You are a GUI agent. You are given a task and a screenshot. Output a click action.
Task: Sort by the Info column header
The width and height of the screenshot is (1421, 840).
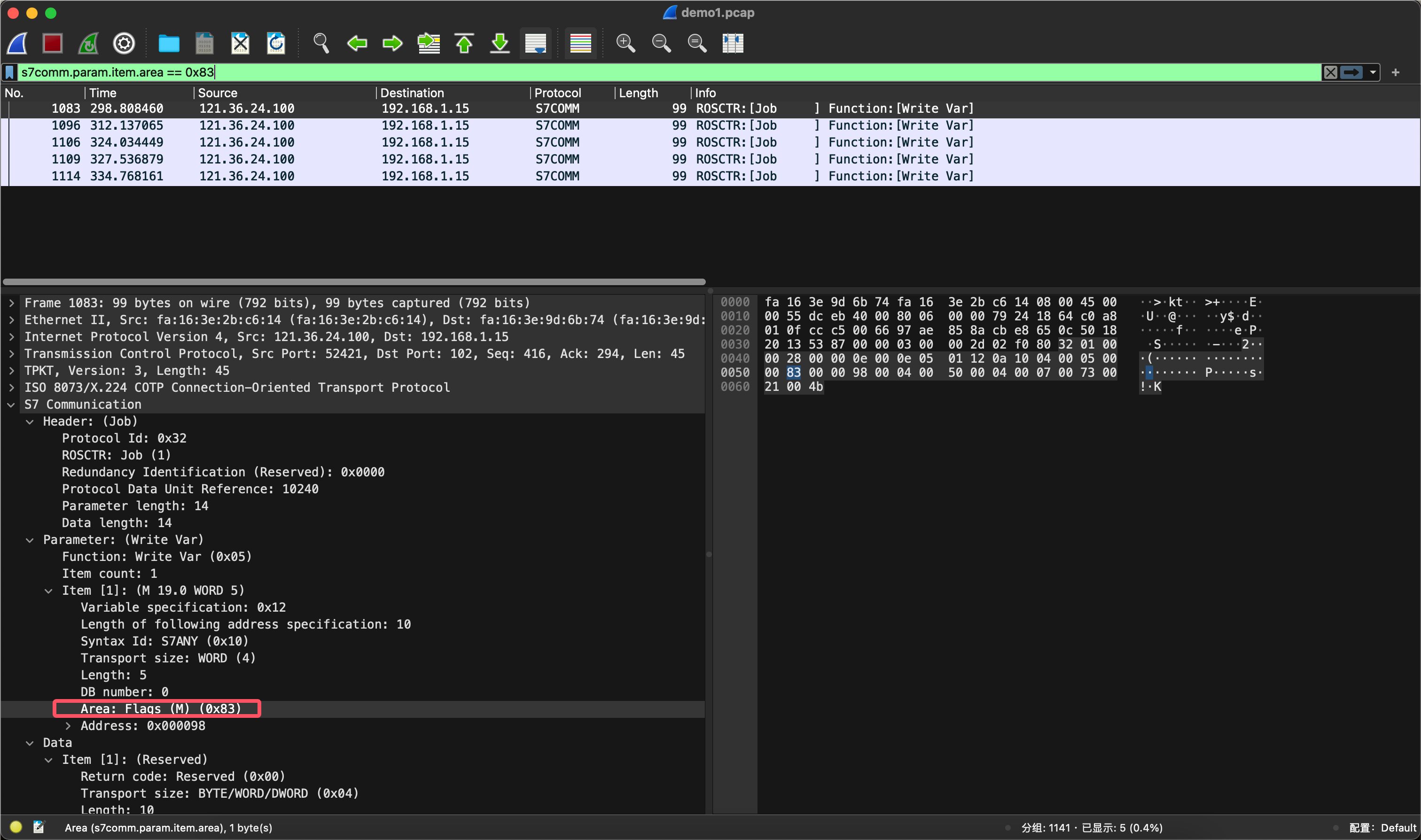point(1055,93)
